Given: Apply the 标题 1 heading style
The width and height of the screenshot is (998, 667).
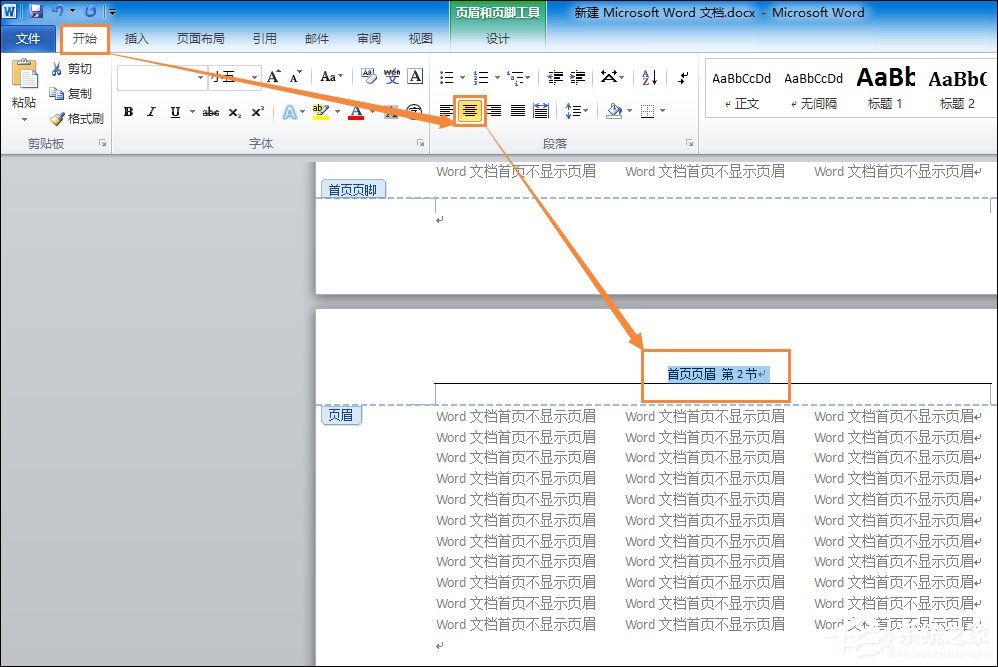Looking at the screenshot, I should (885, 87).
